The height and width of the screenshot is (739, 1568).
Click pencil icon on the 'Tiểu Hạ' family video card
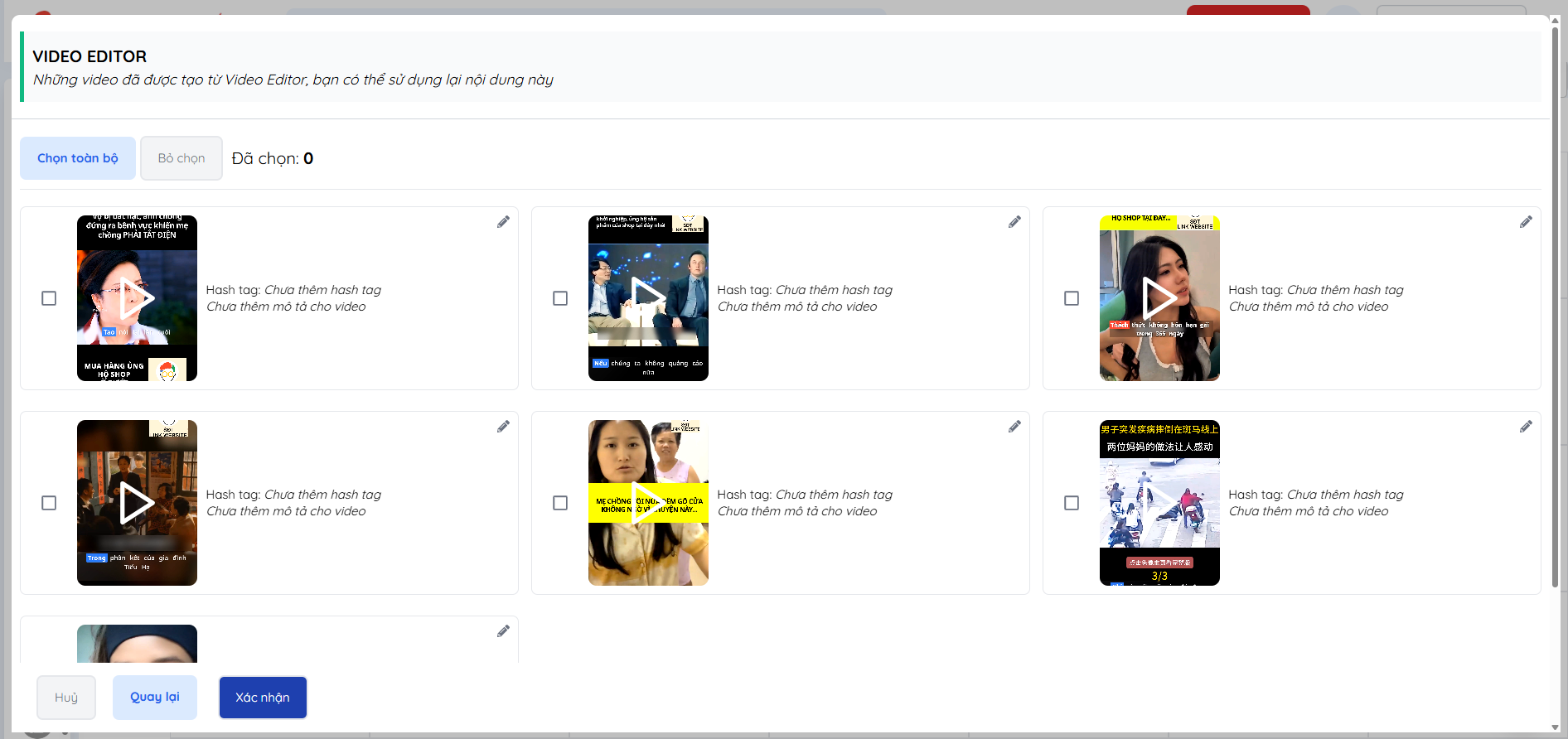click(x=503, y=427)
